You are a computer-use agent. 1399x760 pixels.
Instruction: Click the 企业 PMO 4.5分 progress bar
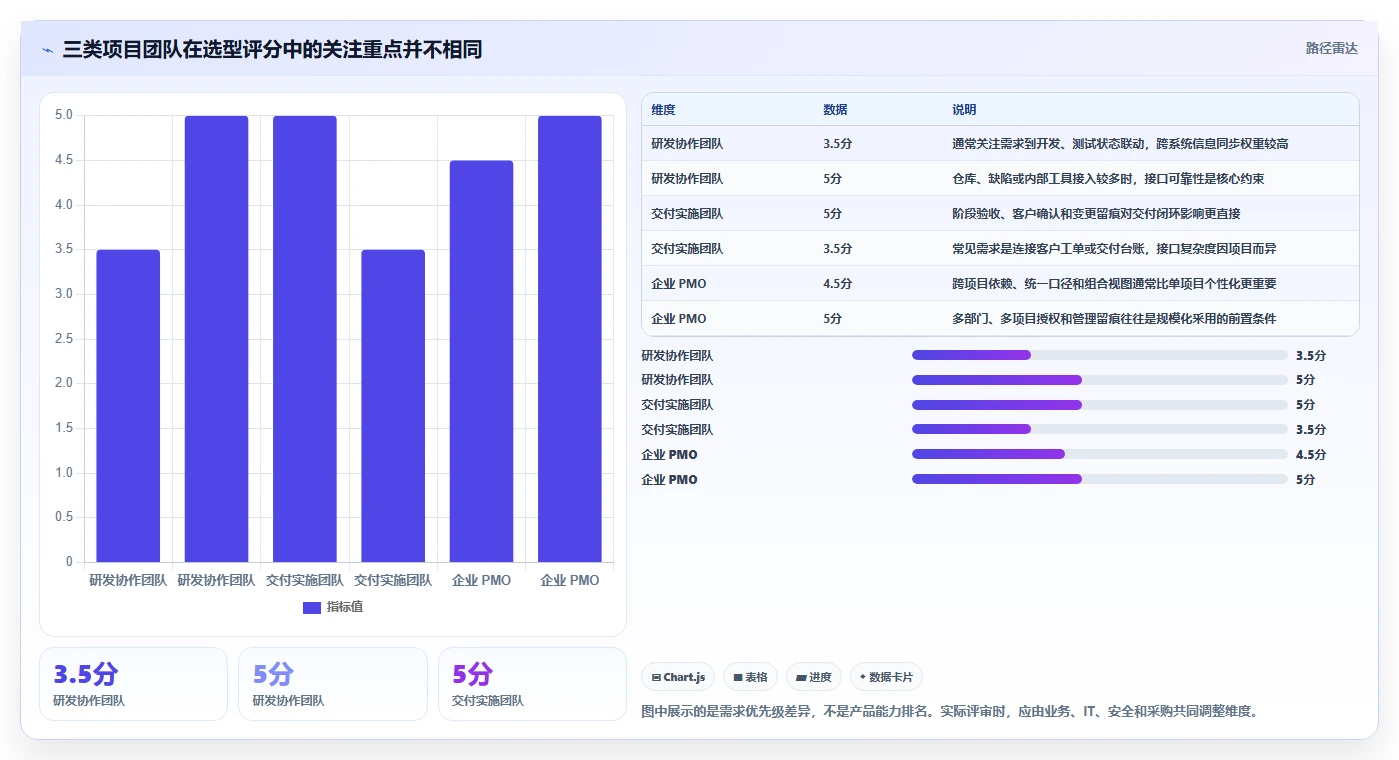(x=1099, y=454)
